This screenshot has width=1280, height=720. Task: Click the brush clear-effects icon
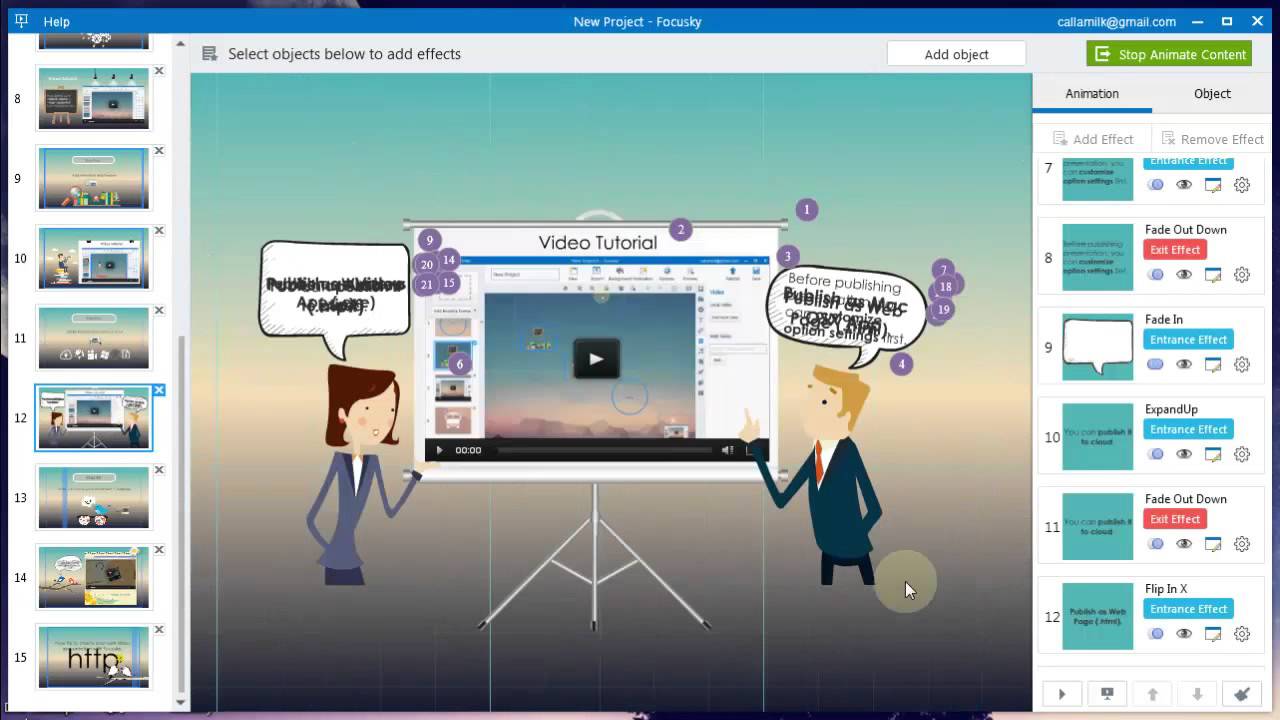(x=1242, y=694)
